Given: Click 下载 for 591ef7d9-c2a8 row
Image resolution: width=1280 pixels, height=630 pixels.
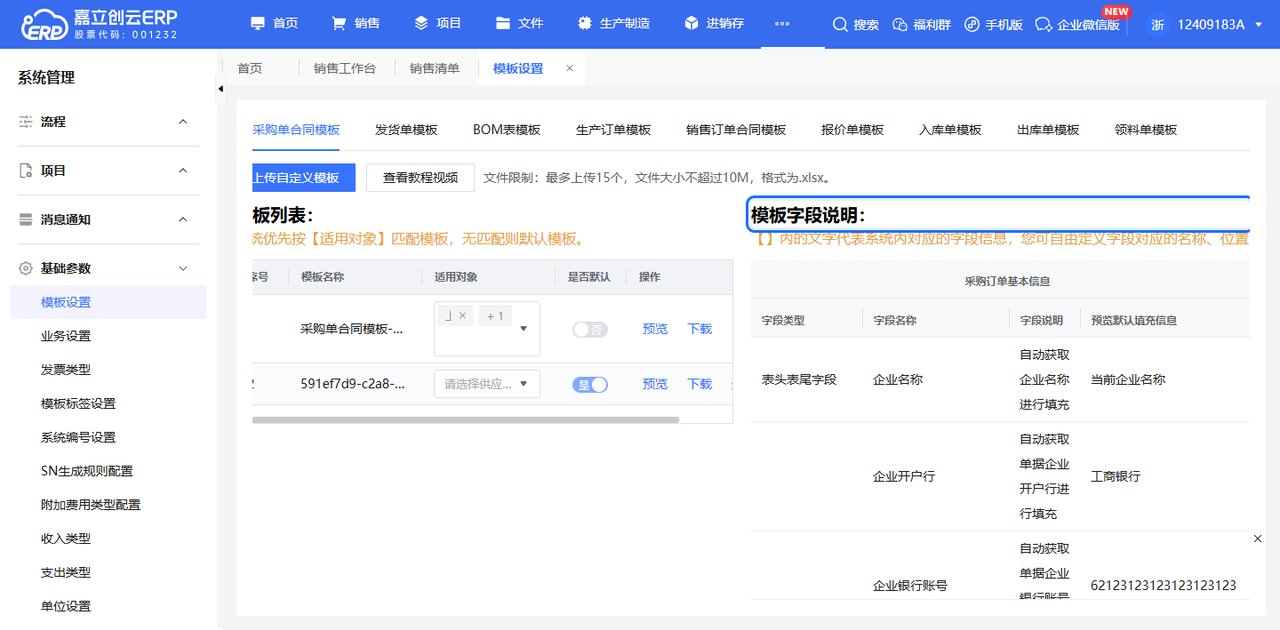Looking at the screenshot, I should (x=700, y=384).
